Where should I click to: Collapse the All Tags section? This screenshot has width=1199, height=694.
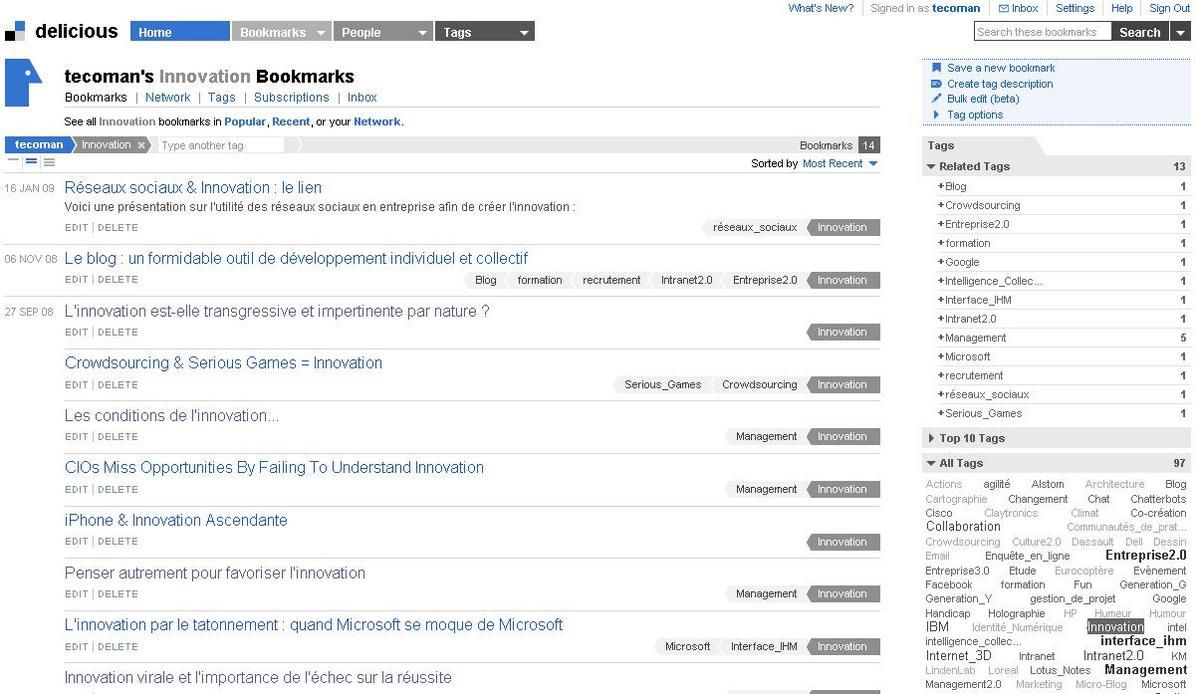[x=931, y=463]
